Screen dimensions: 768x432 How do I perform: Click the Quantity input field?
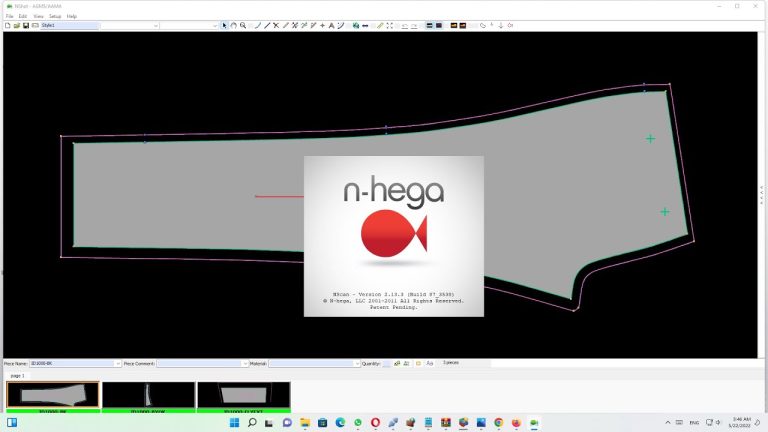(386, 363)
